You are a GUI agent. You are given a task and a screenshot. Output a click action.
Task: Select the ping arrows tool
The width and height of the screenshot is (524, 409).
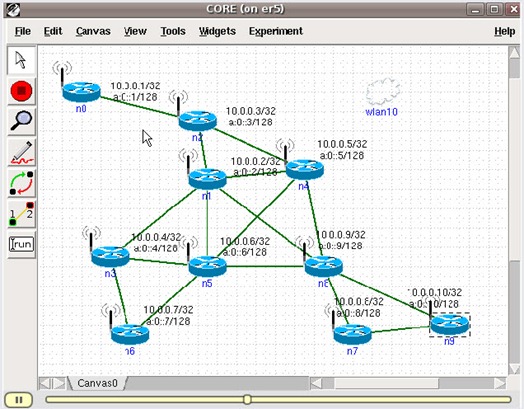(x=21, y=183)
